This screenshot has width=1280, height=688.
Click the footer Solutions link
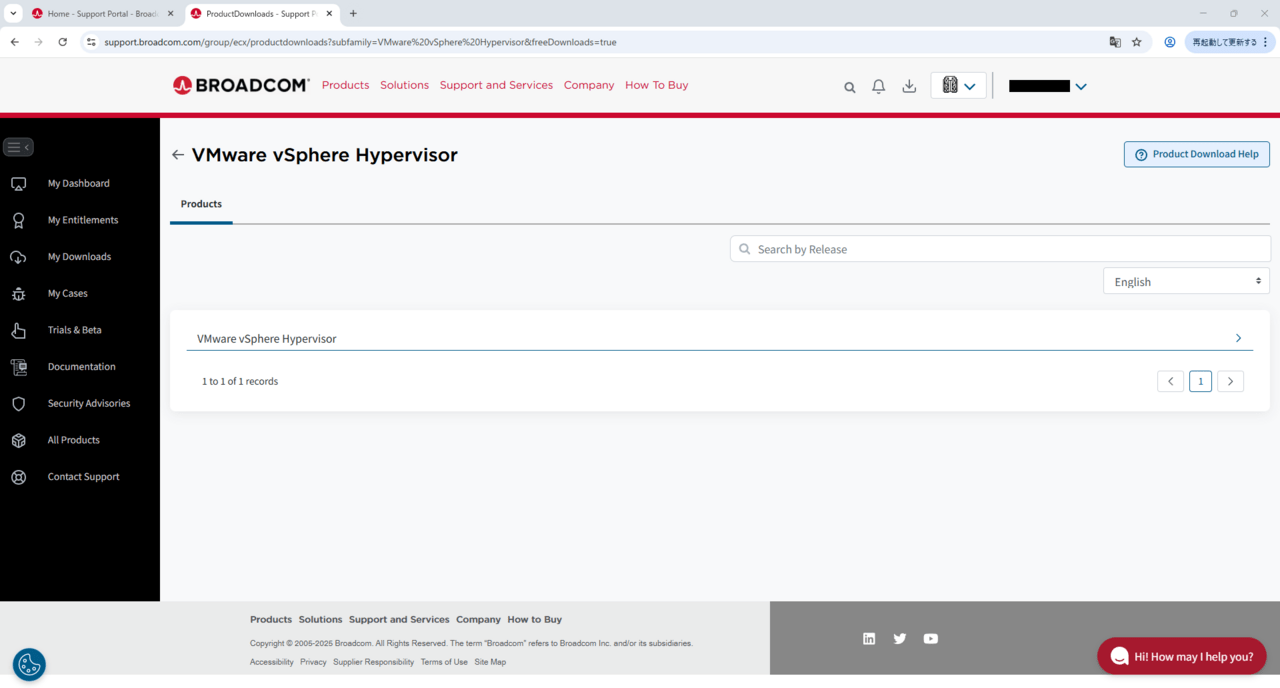tap(320, 619)
